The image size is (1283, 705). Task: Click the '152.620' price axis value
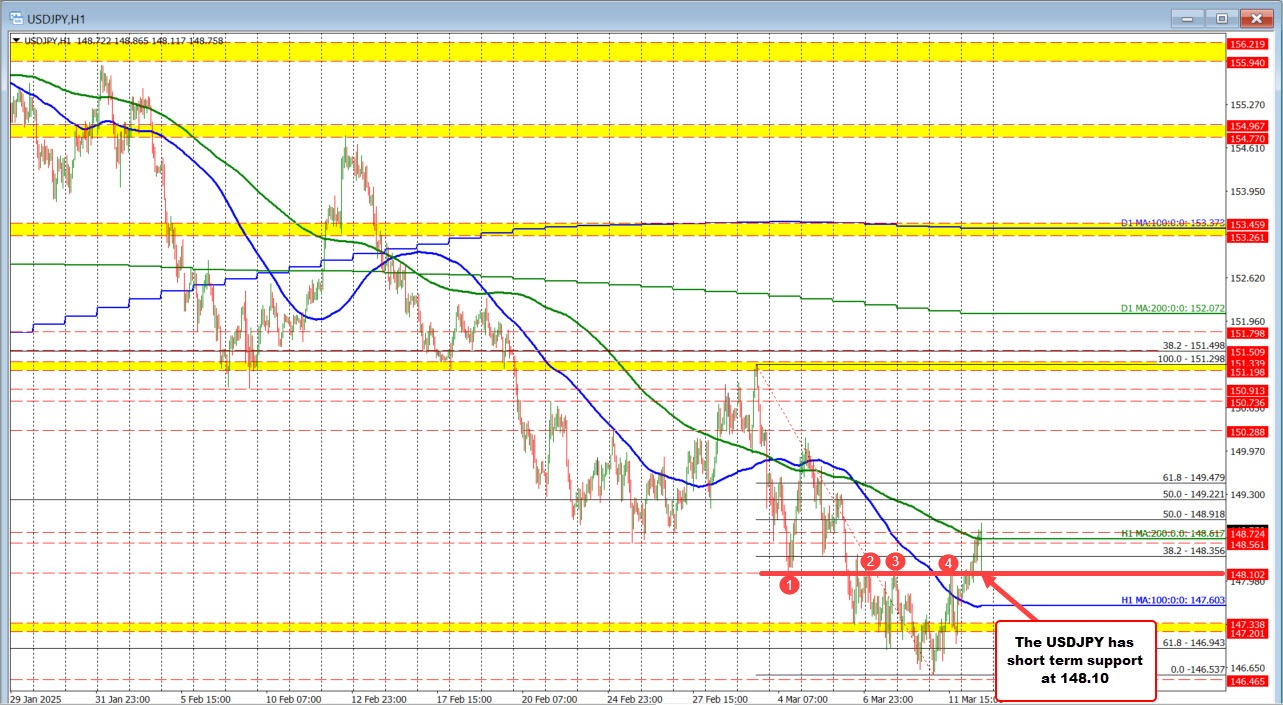pyautogui.click(x=1246, y=278)
